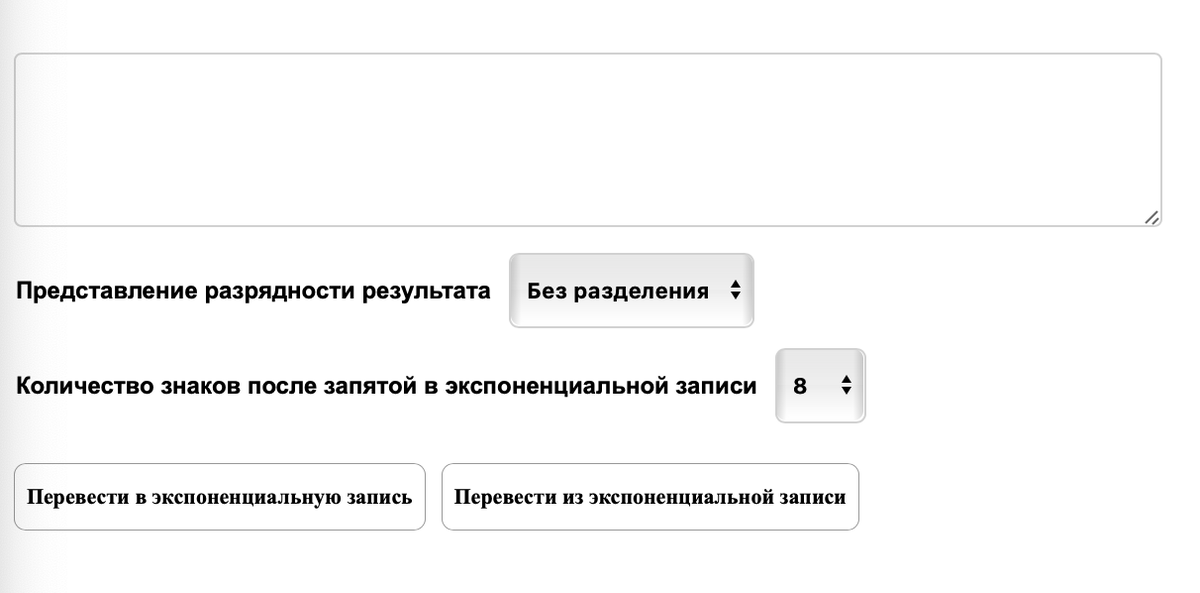Select the "Без разделения" combo box
The image size is (1200, 593).
pyautogui.click(x=631, y=290)
